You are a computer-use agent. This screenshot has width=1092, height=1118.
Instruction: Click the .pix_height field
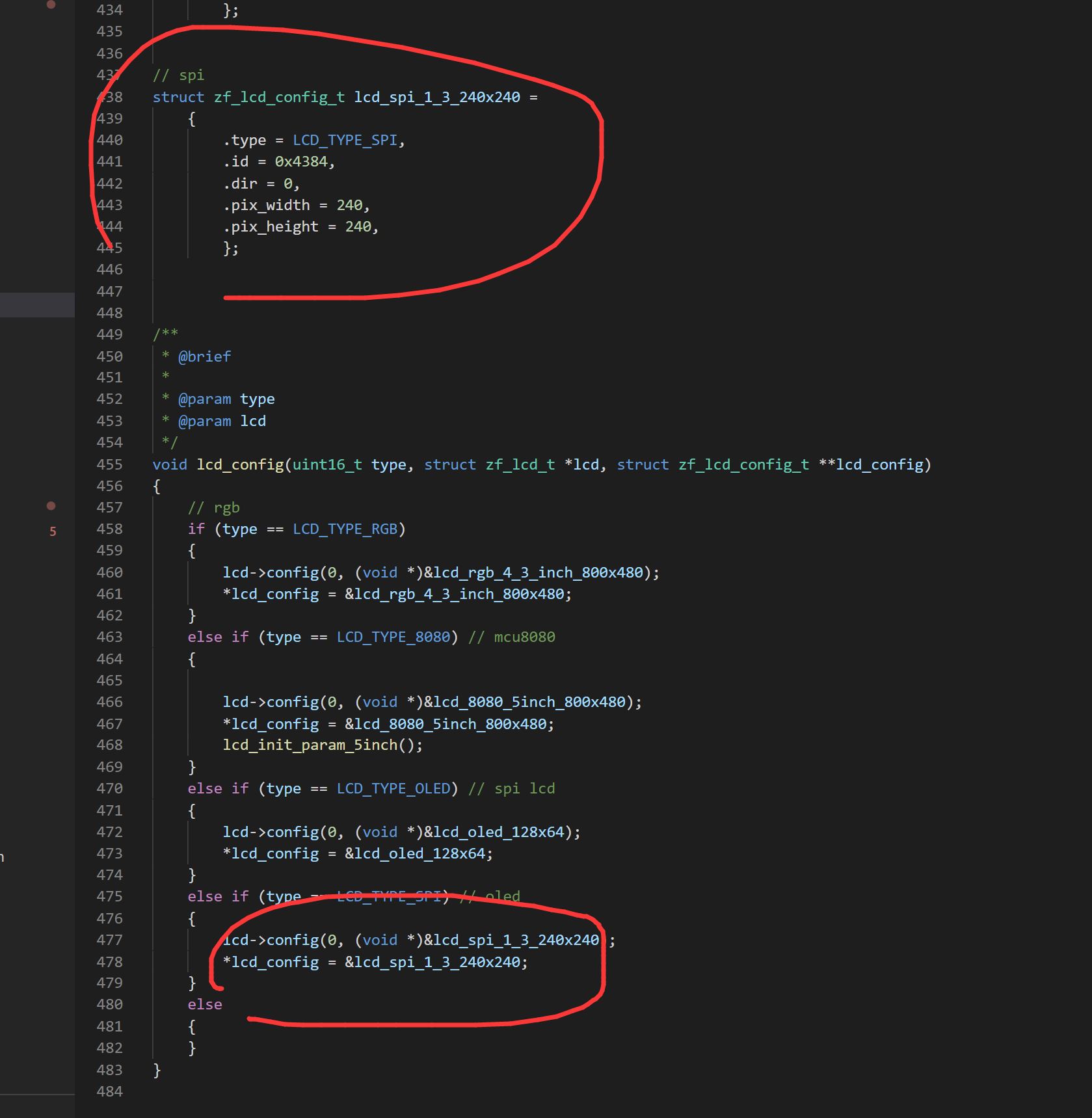coord(271,227)
